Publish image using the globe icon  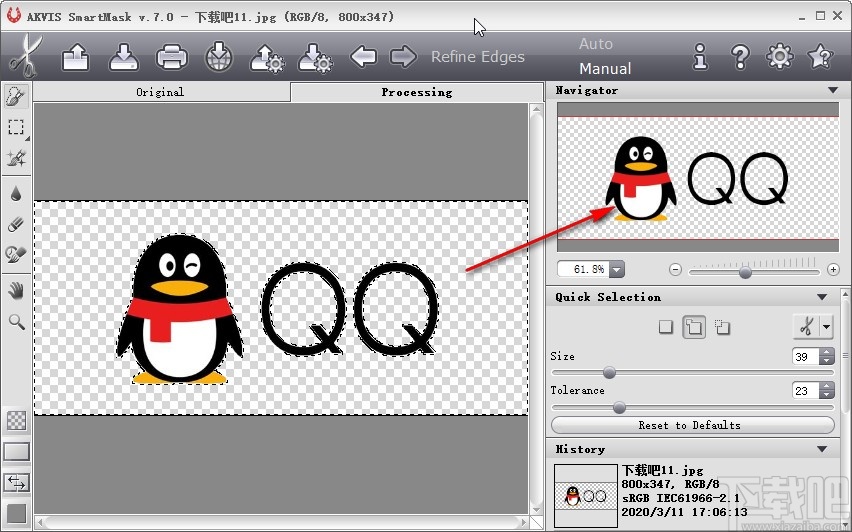coord(219,57)
